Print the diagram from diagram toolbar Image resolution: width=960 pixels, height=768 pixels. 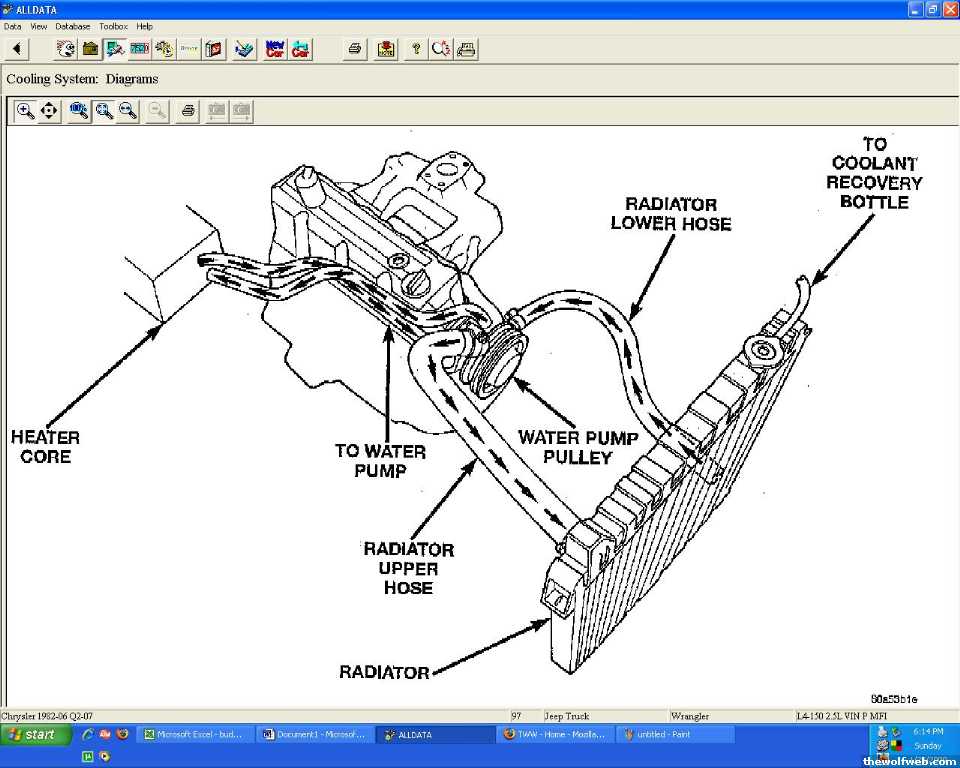[187, 111]
